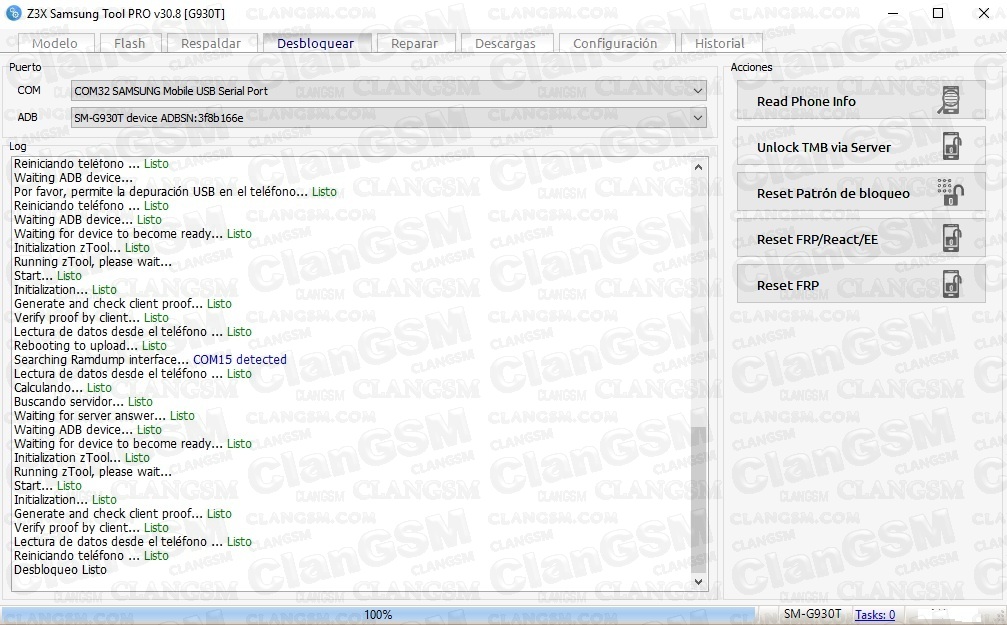Open the Configuración tab
This screenshot has width=1007, height=625.
[615, 43]
